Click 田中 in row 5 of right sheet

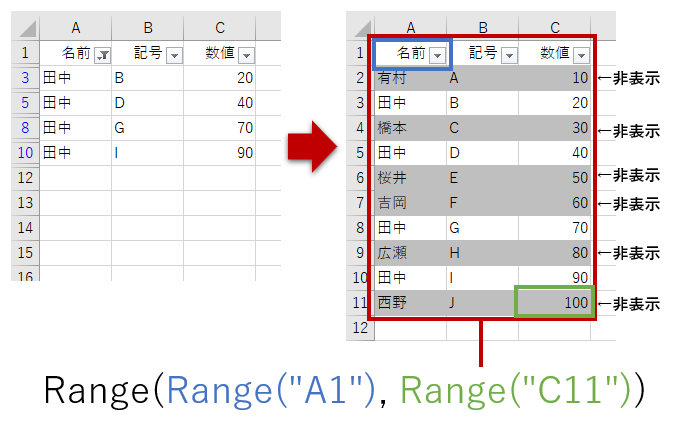click(x=411, y=153)
